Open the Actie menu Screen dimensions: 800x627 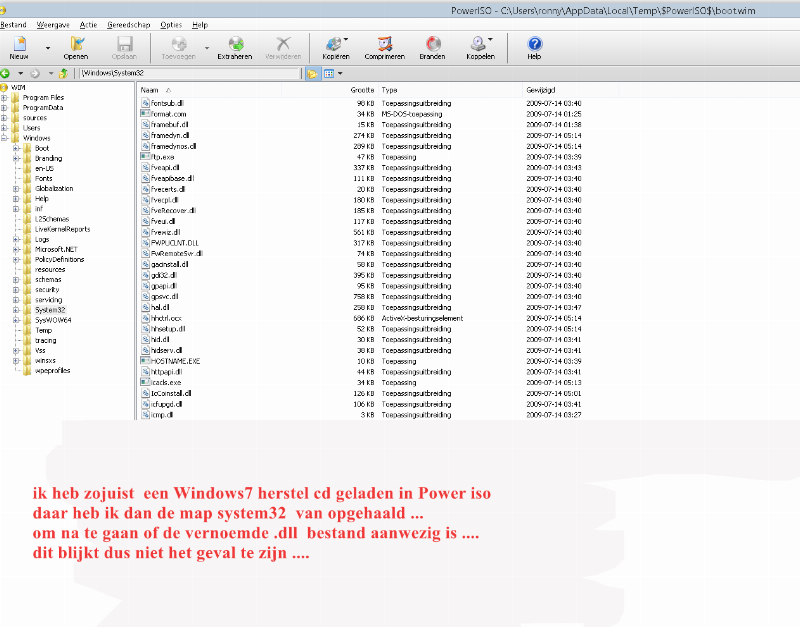(88, 24)
